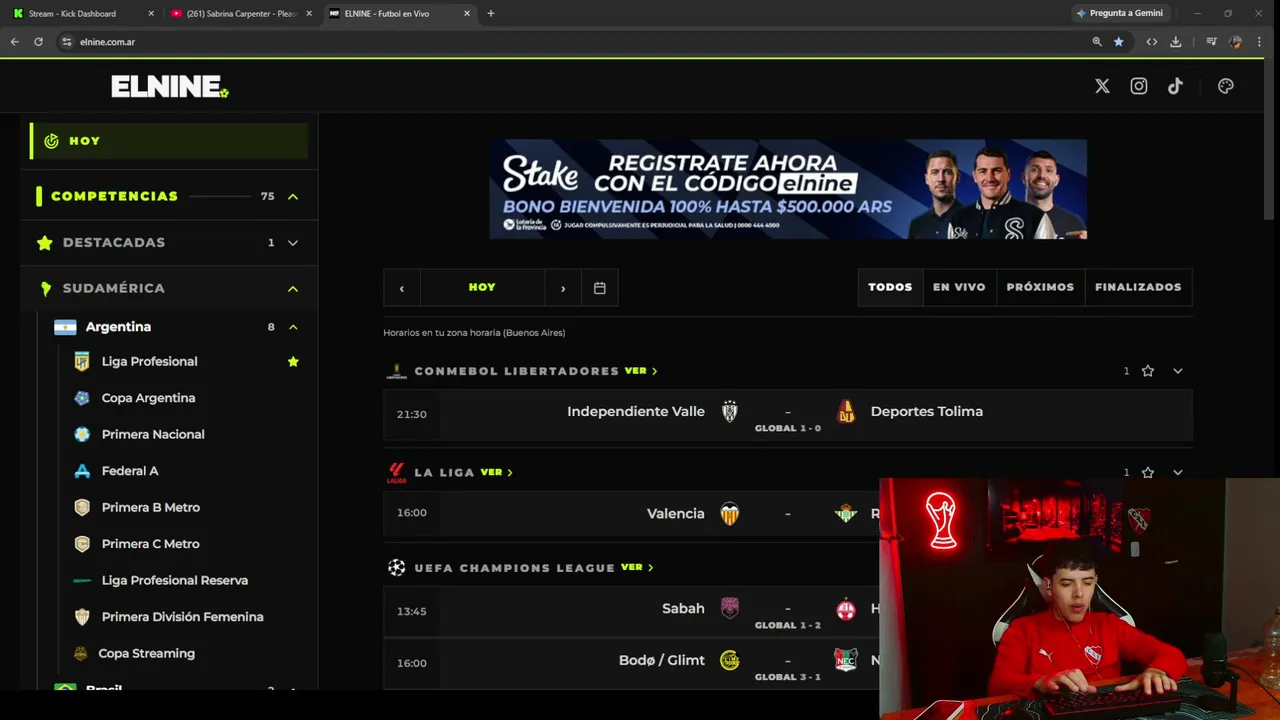Click the La Liga logo icon

click(397, 473)
